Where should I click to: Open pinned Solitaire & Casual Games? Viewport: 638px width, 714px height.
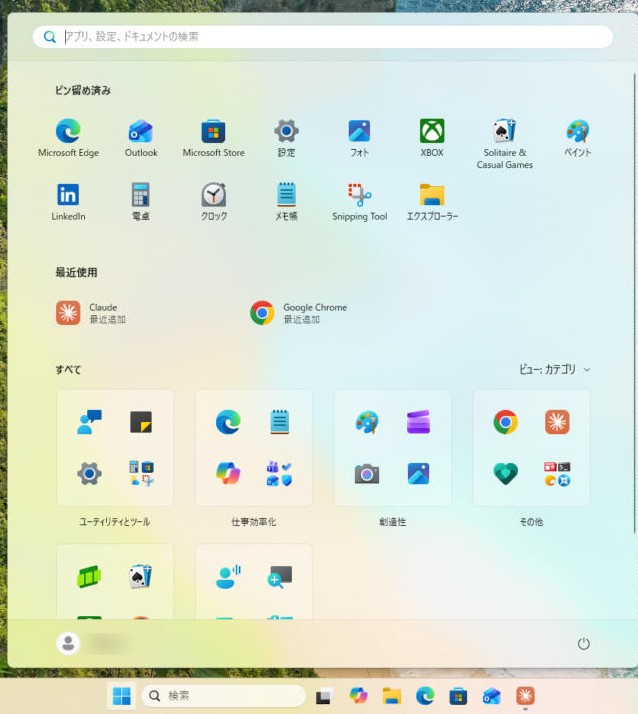point(505,144)
